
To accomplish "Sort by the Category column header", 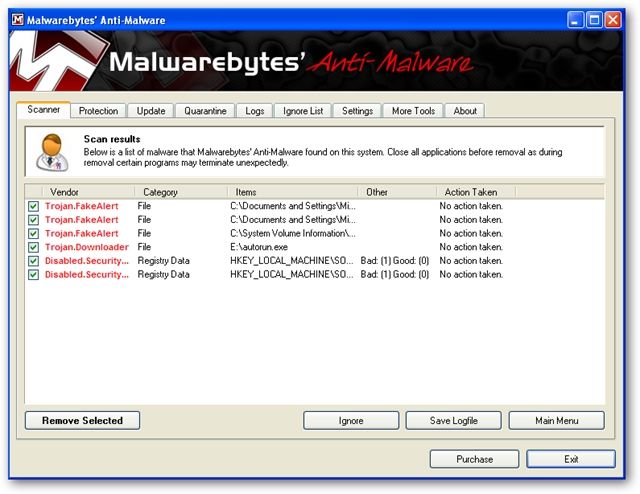I will tap(181, 192).
